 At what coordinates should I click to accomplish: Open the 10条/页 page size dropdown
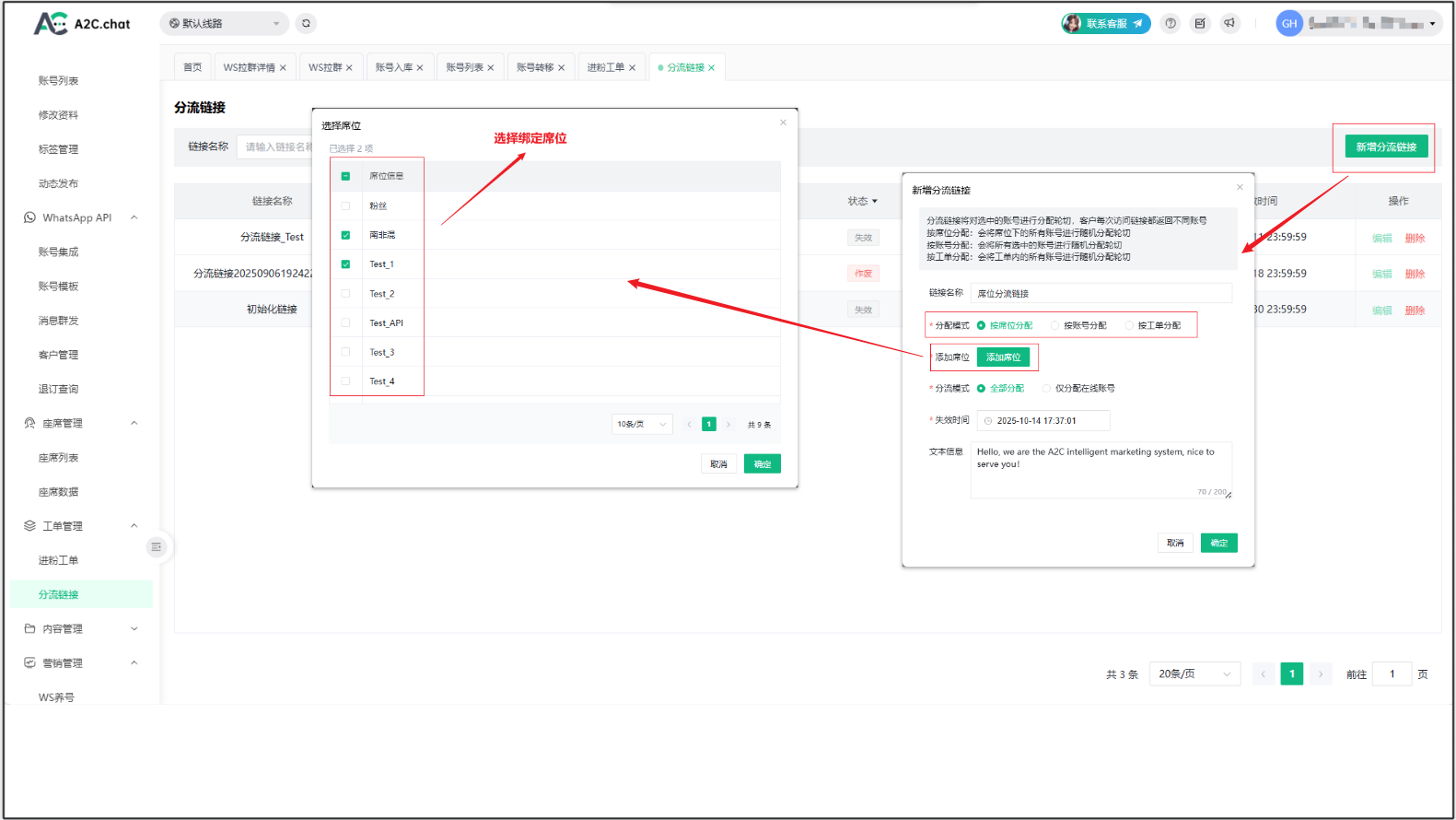coord(642,425)
